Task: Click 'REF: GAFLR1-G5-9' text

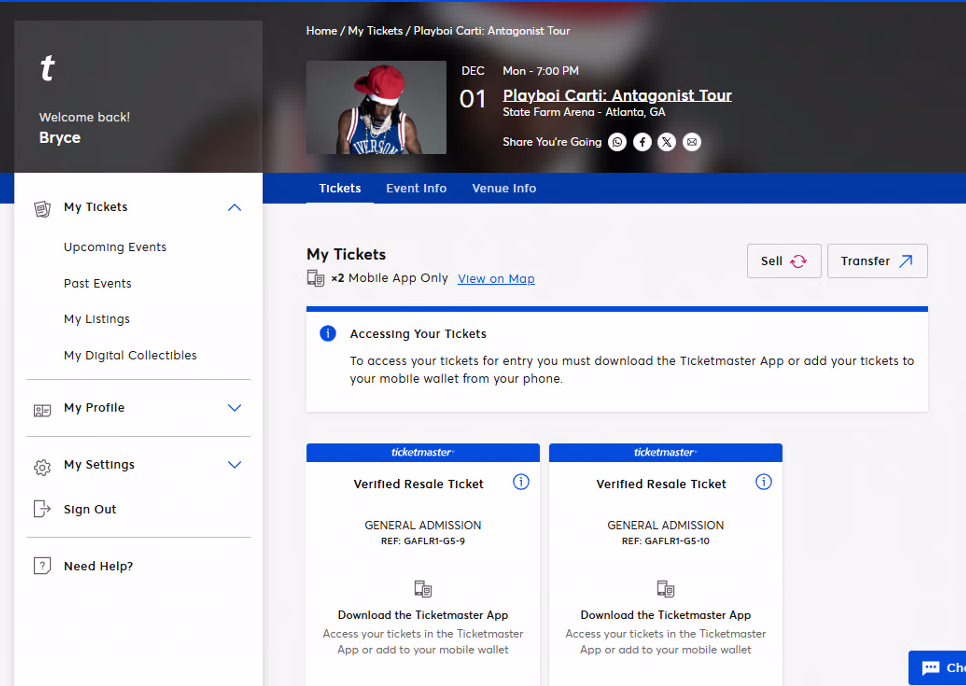Action: pyautogui.click(x=423, y=541)
